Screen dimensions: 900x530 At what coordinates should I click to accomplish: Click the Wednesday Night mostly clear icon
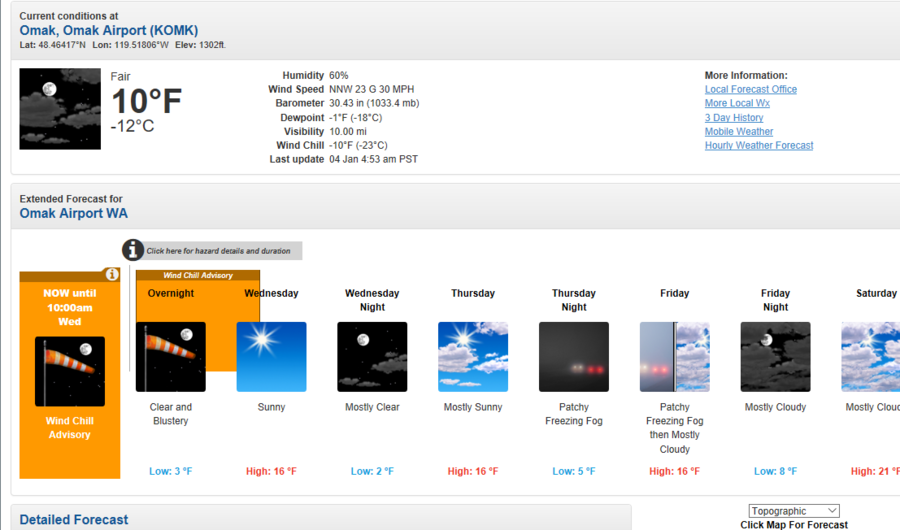[x=372, y=356]
